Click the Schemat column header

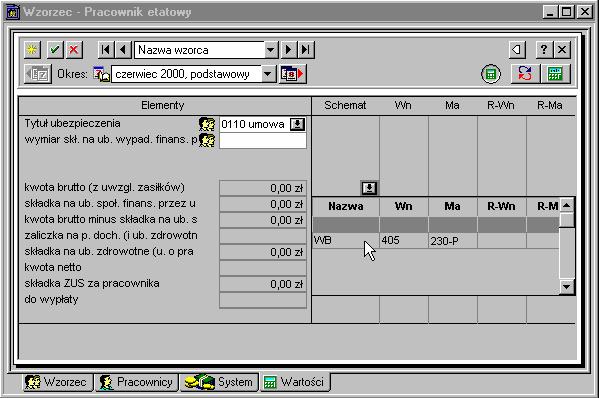345,105
